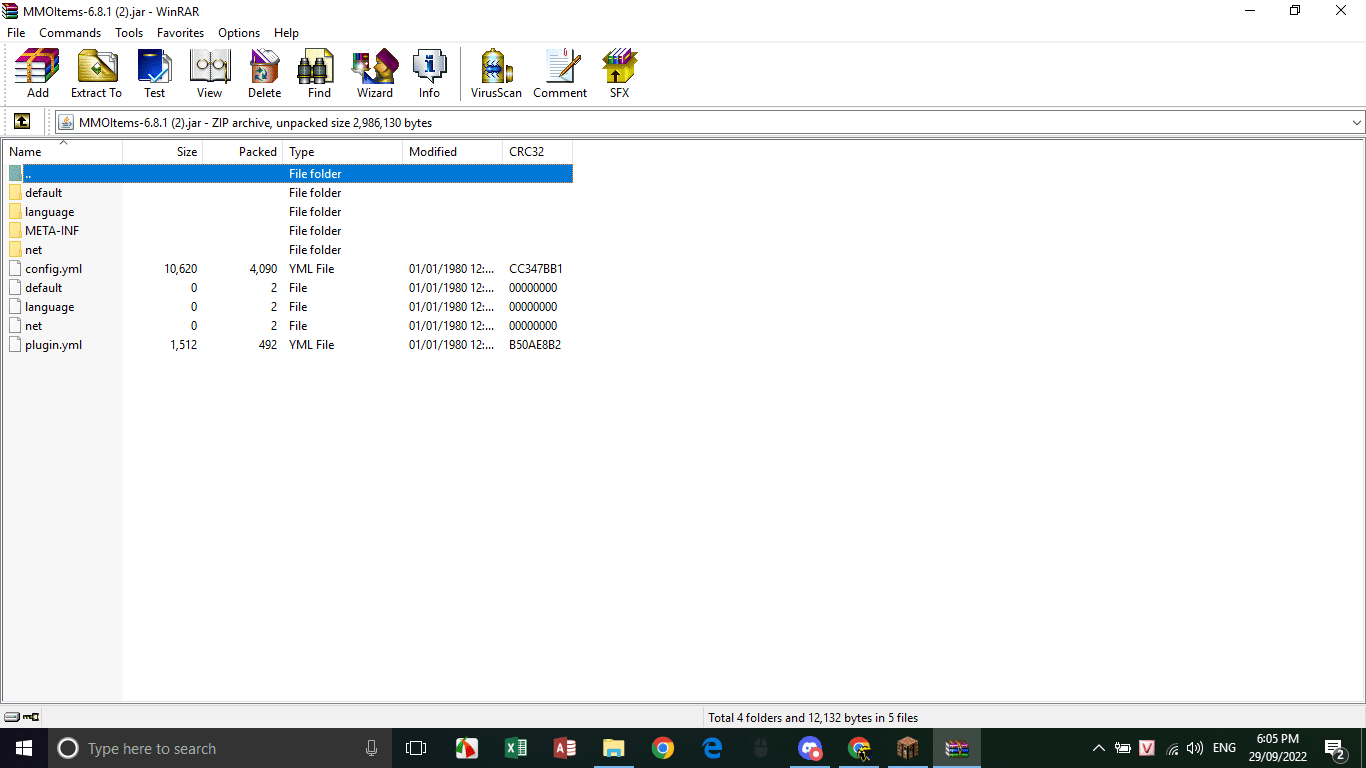Click the CRC32 value CC347BB1
The width and height of the screenshot is (1366, 768).
(x=536, y=269)
